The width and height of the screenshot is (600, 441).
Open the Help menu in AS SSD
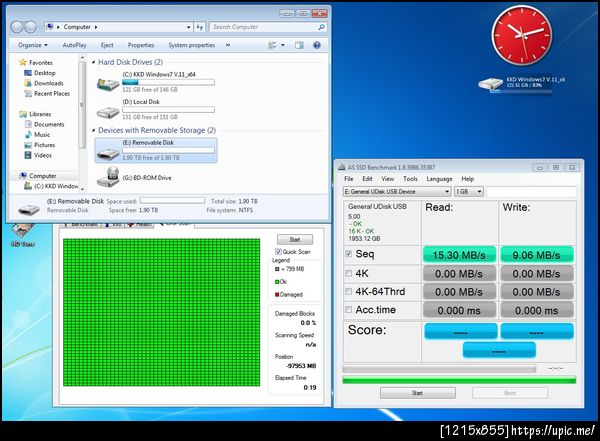468,179
